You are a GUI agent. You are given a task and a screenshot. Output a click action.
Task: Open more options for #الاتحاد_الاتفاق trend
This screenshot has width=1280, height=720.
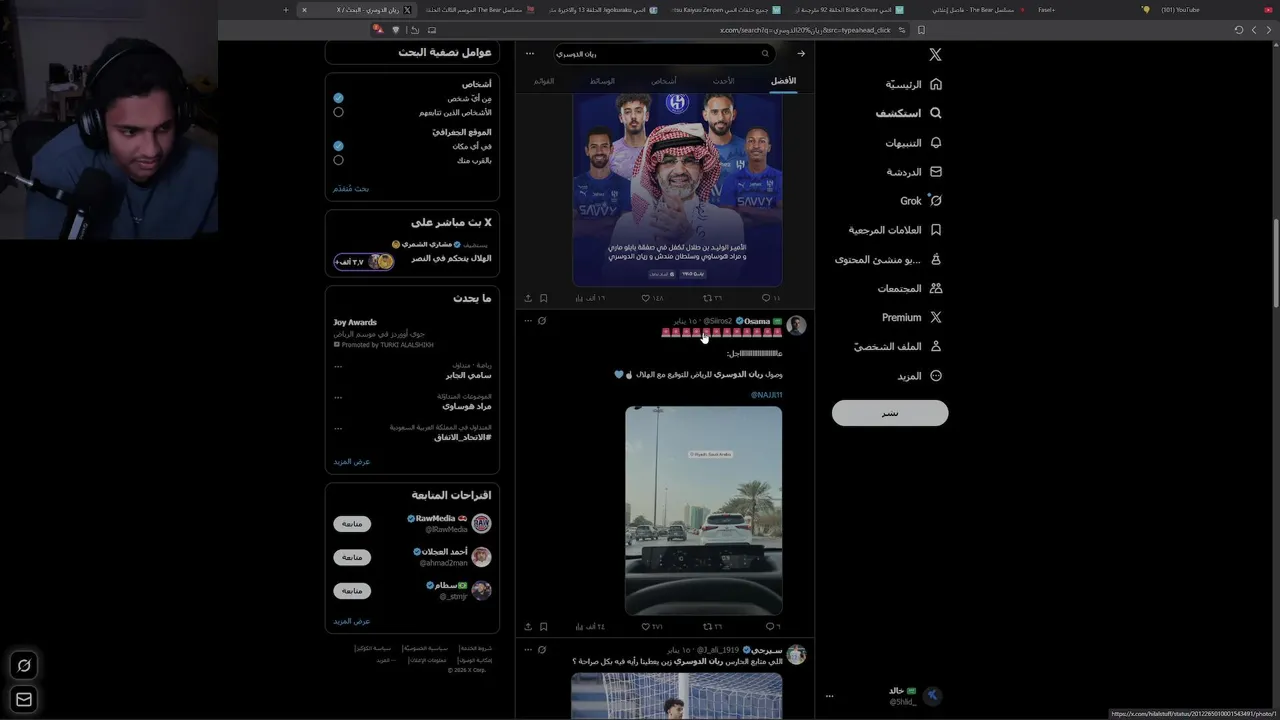click(x=338, y=429)
